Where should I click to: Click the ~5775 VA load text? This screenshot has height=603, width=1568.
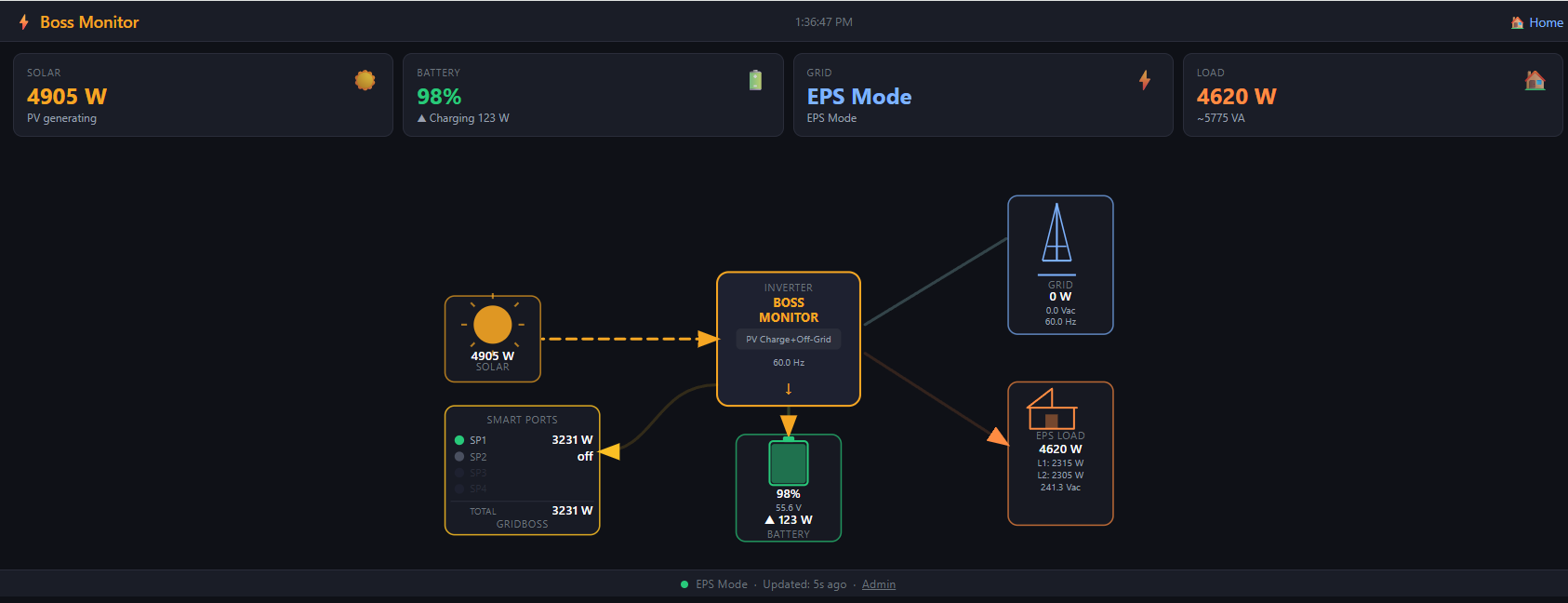tap(1221, 118)
